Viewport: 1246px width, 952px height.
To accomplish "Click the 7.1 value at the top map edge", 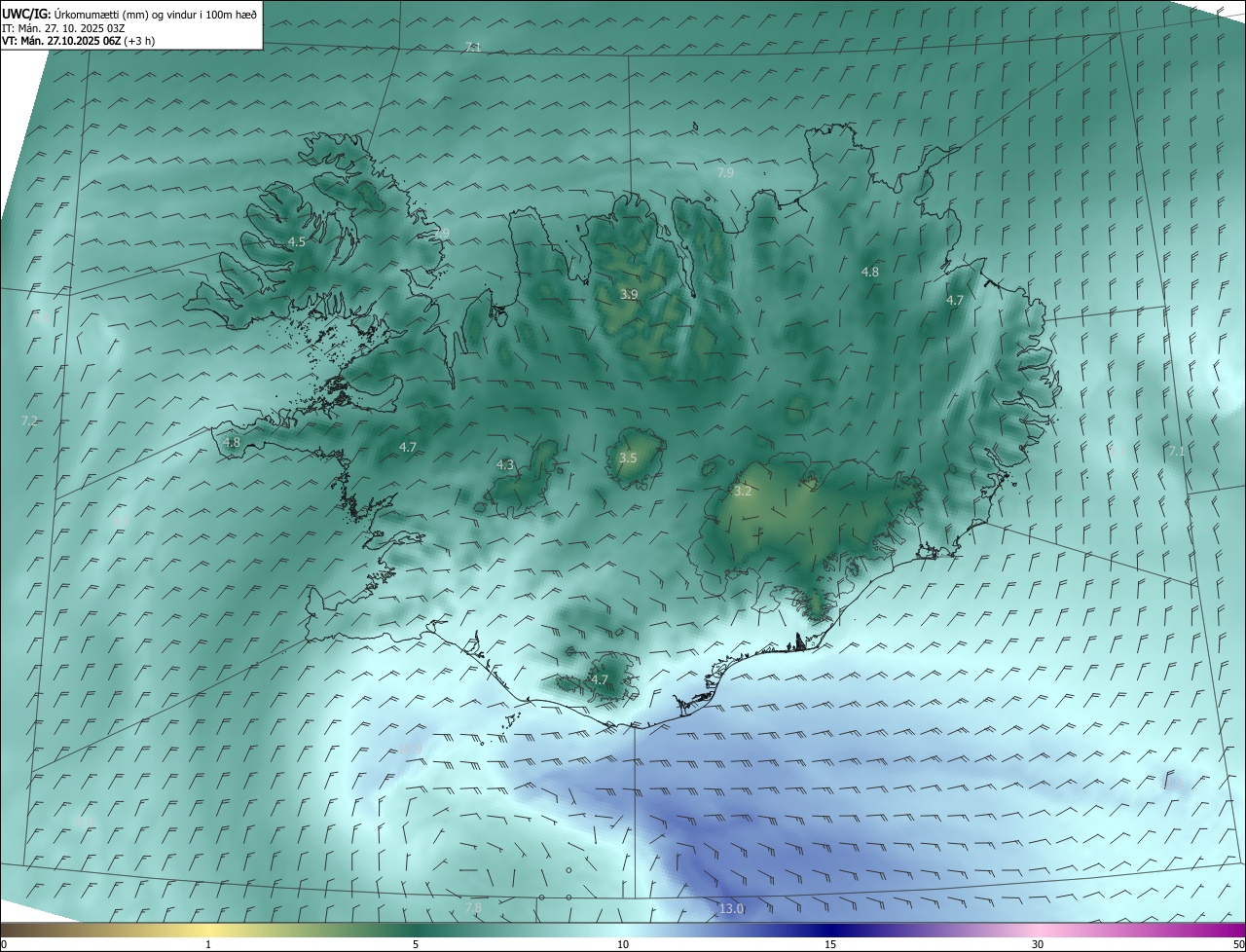I will coord(473,47).
